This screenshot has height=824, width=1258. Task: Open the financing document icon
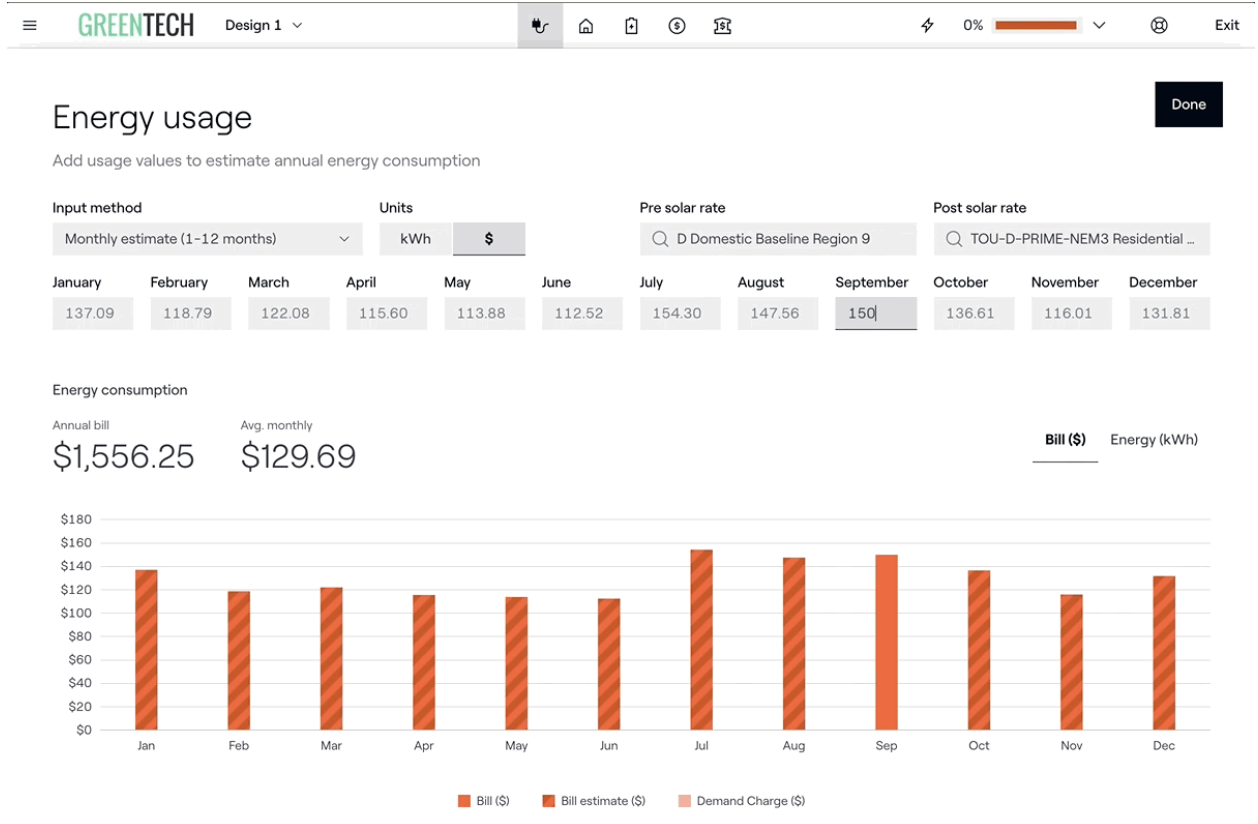click(x=722, y=26)
